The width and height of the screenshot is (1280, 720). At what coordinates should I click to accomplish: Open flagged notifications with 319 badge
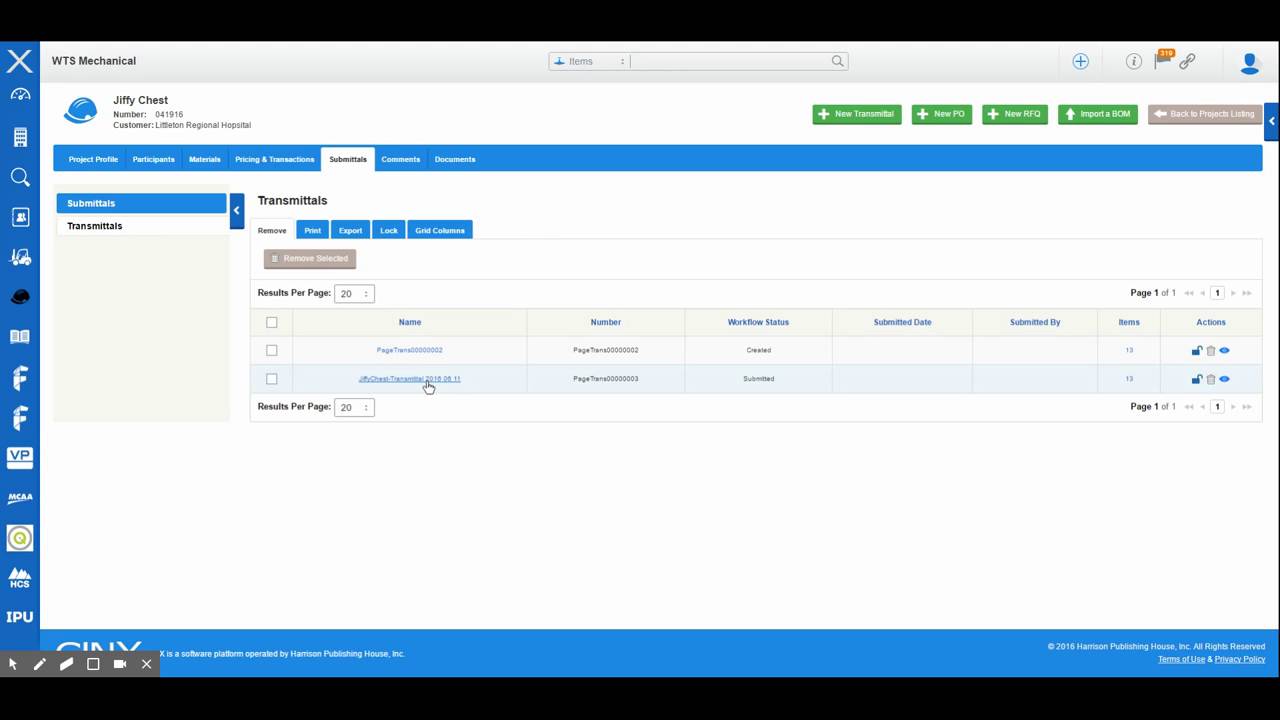1163,59
